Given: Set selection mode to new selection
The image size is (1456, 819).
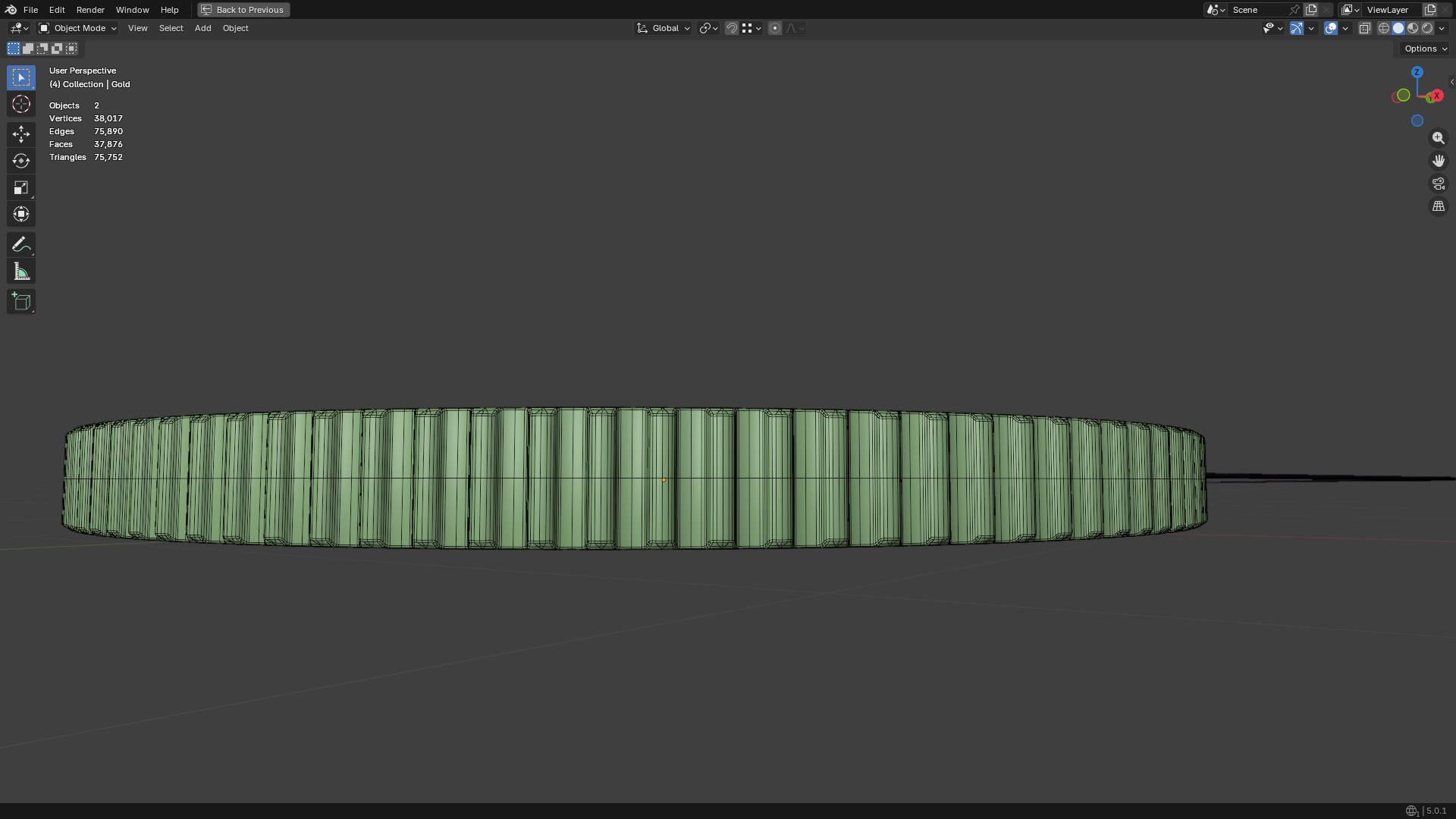Looking at the screenshot, I should (x=14, y=49).
